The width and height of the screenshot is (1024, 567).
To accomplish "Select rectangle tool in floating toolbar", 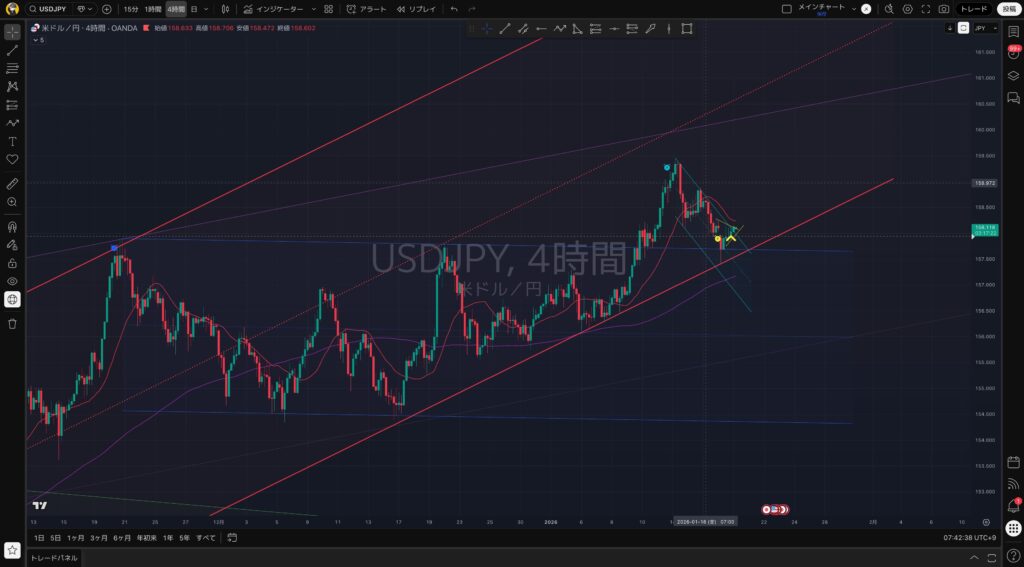I will pos(687,29).
